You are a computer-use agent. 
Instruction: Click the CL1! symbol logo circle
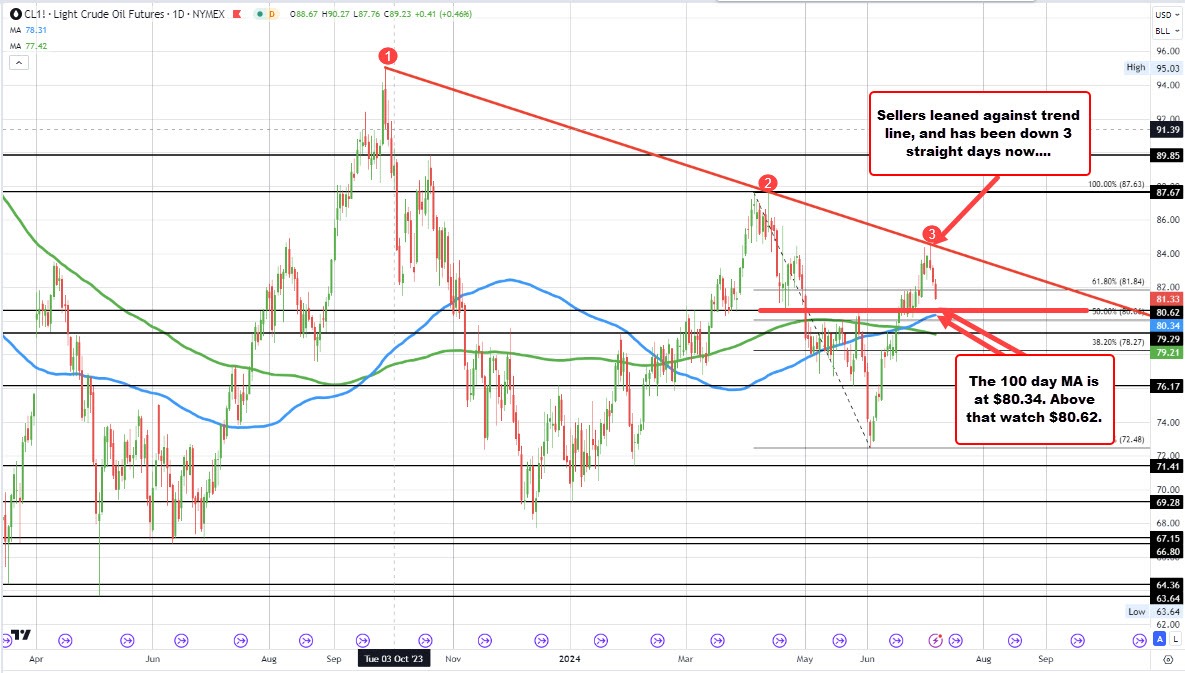[x=15, y=14]
